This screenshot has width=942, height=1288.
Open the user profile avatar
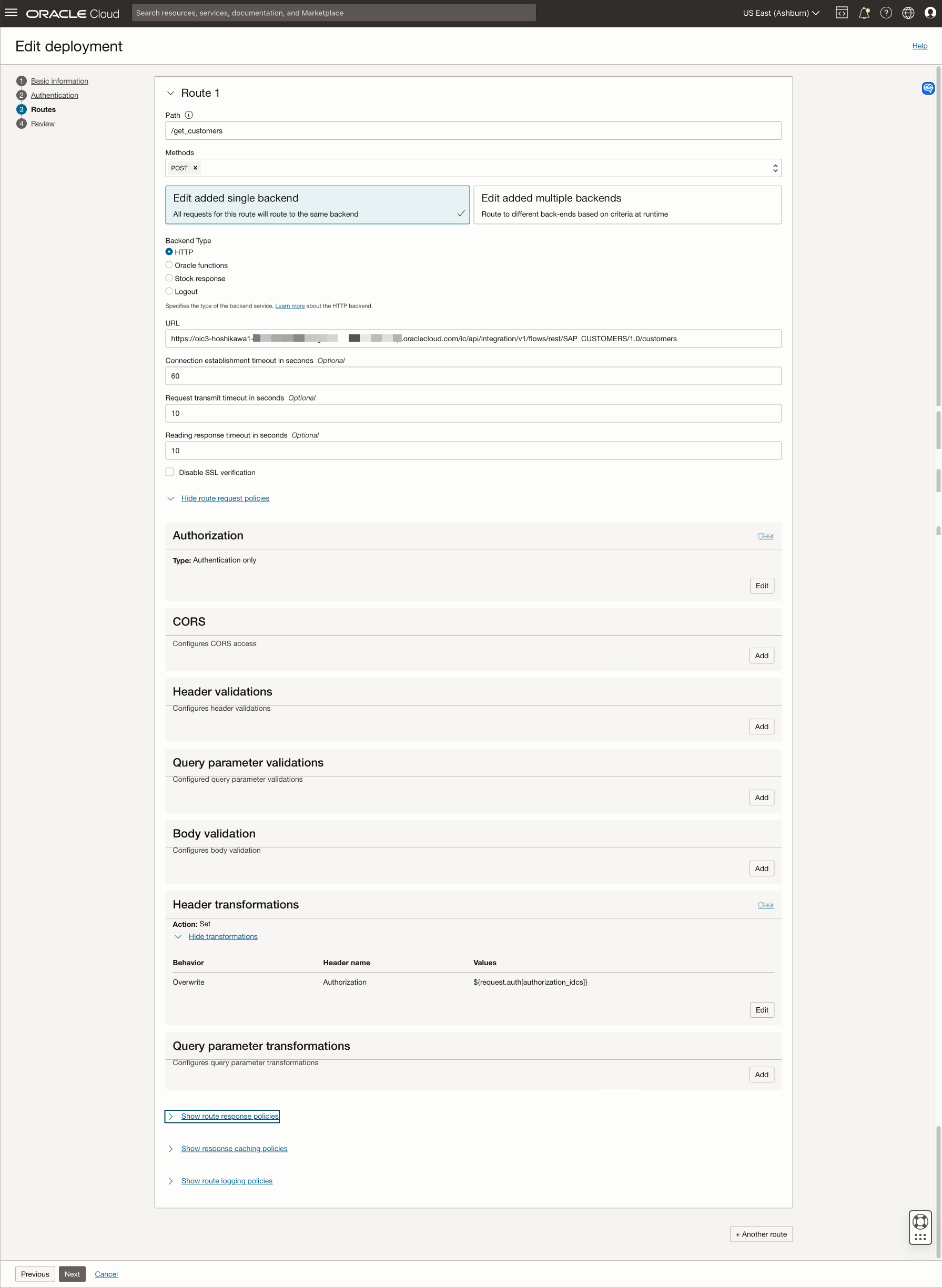929,13
